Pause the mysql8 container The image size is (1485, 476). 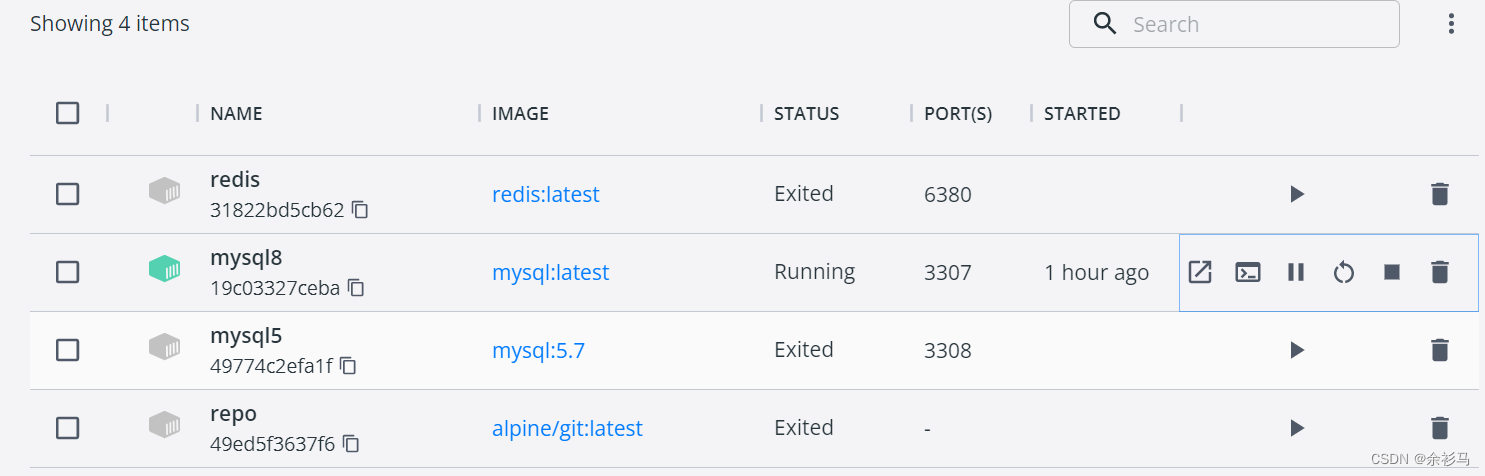click(1295, 272)
